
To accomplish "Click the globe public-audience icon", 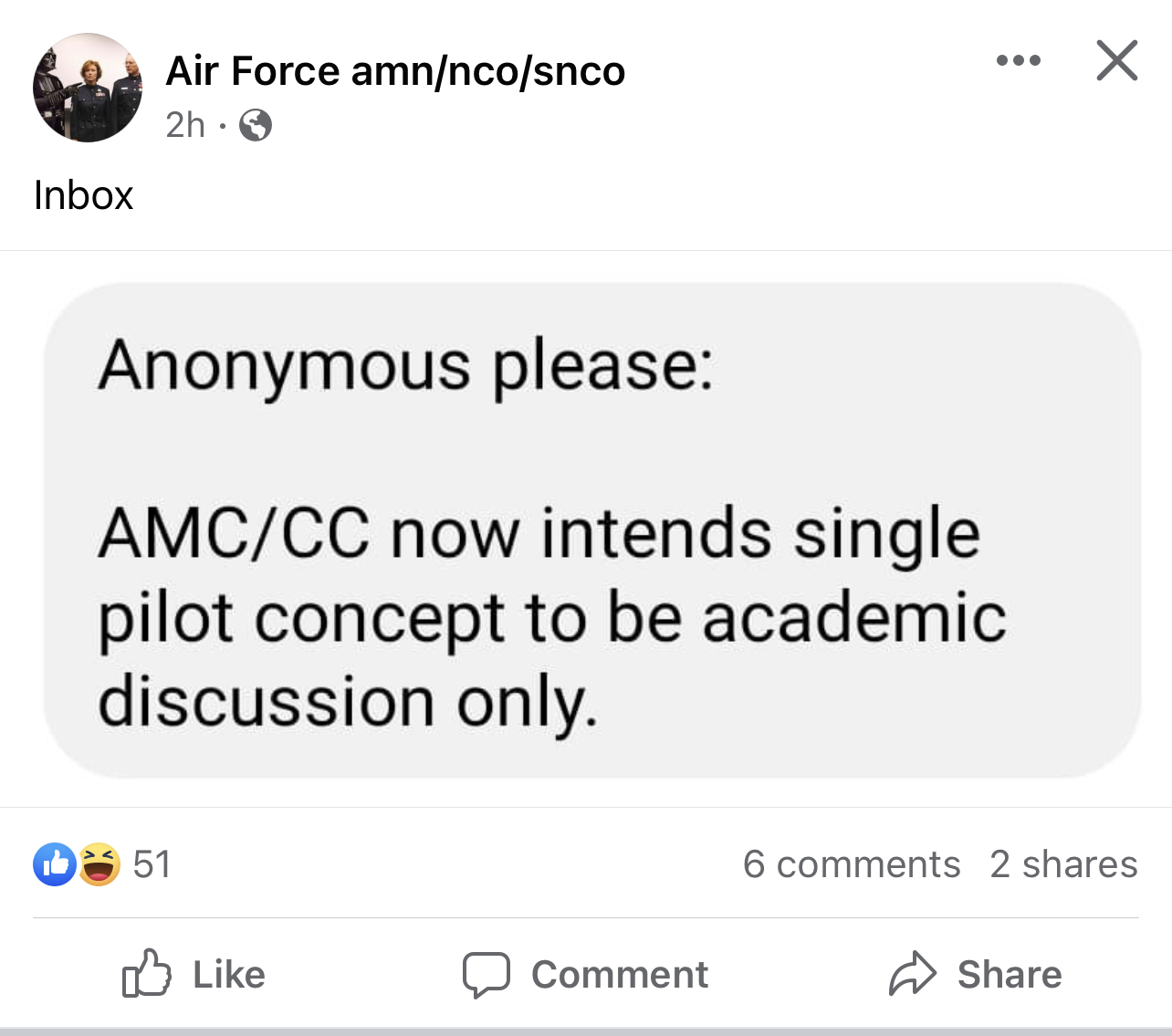I will pos(256,125).
